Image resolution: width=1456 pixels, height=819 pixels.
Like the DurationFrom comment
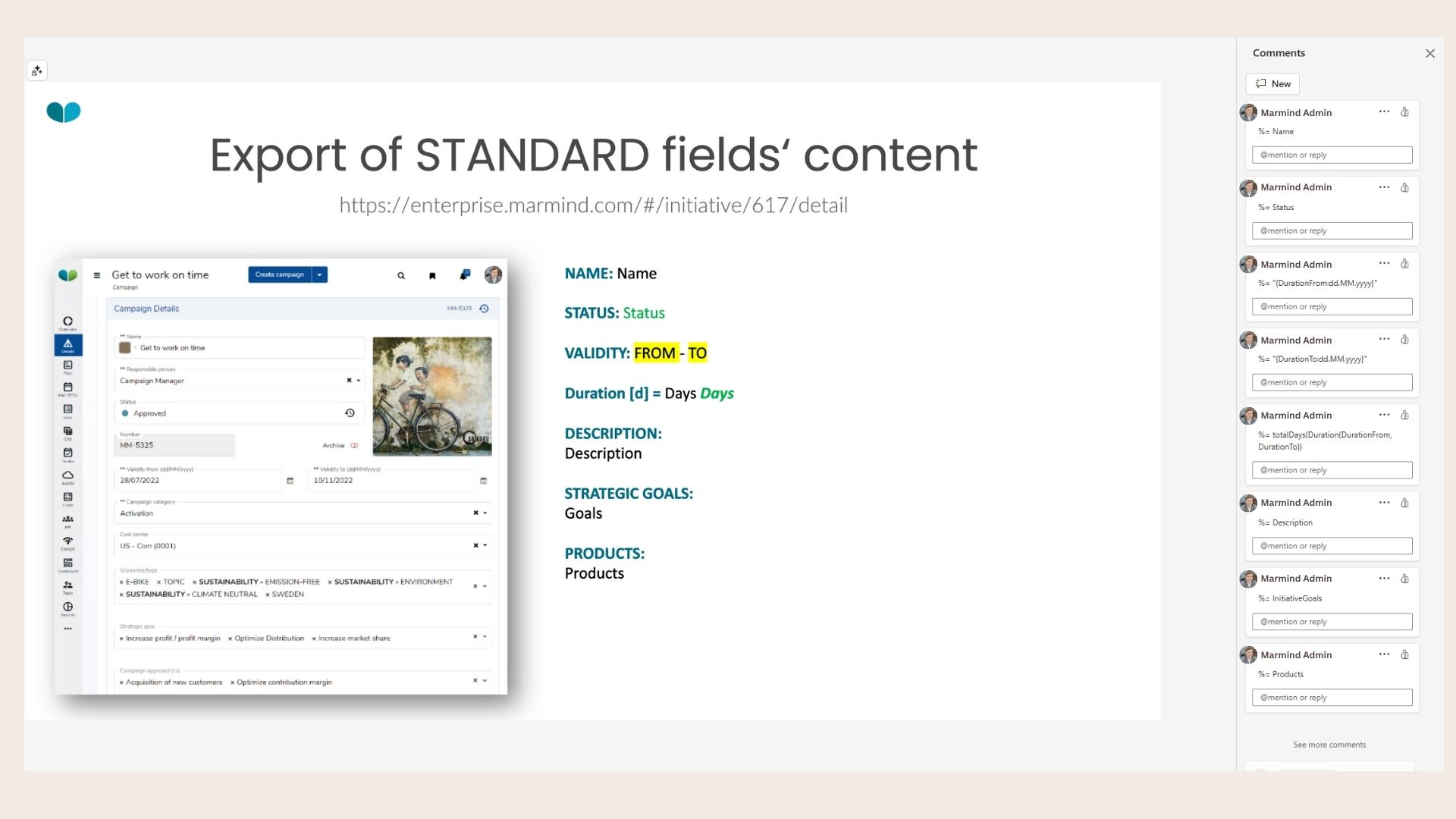click(x=1404, y=264)
